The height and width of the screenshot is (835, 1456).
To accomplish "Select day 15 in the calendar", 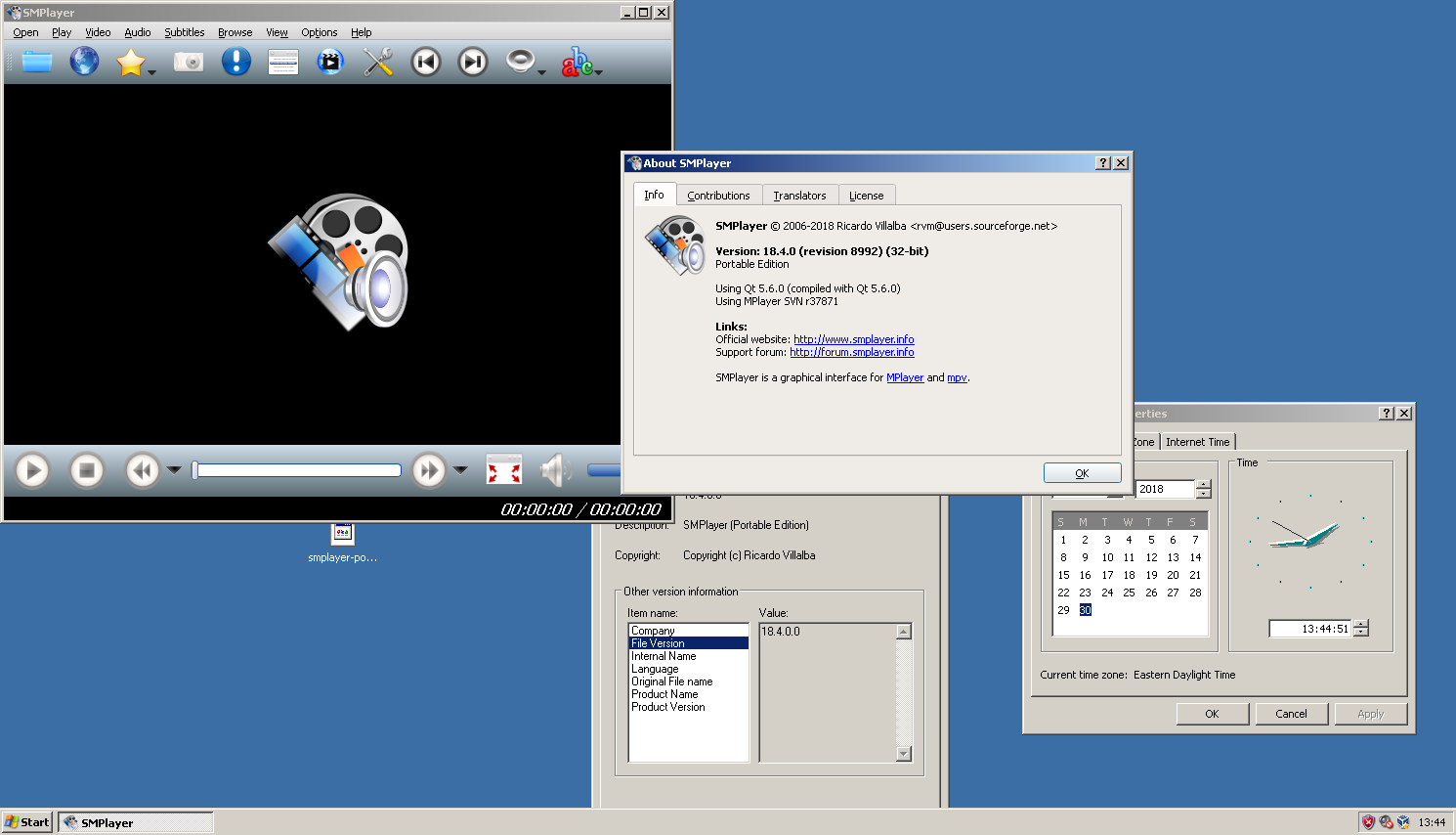I will (1063, 575).
